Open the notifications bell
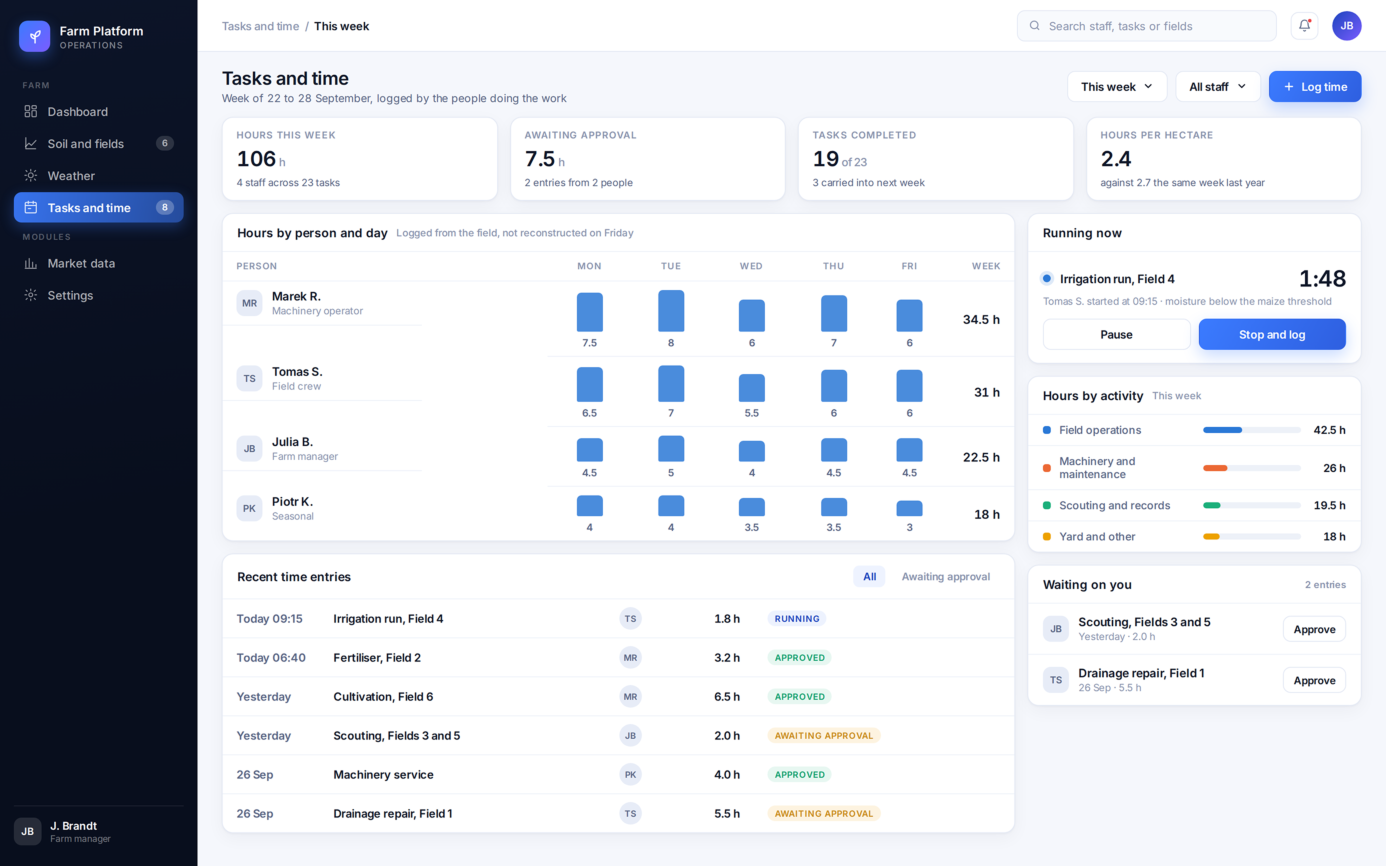 1304,26
